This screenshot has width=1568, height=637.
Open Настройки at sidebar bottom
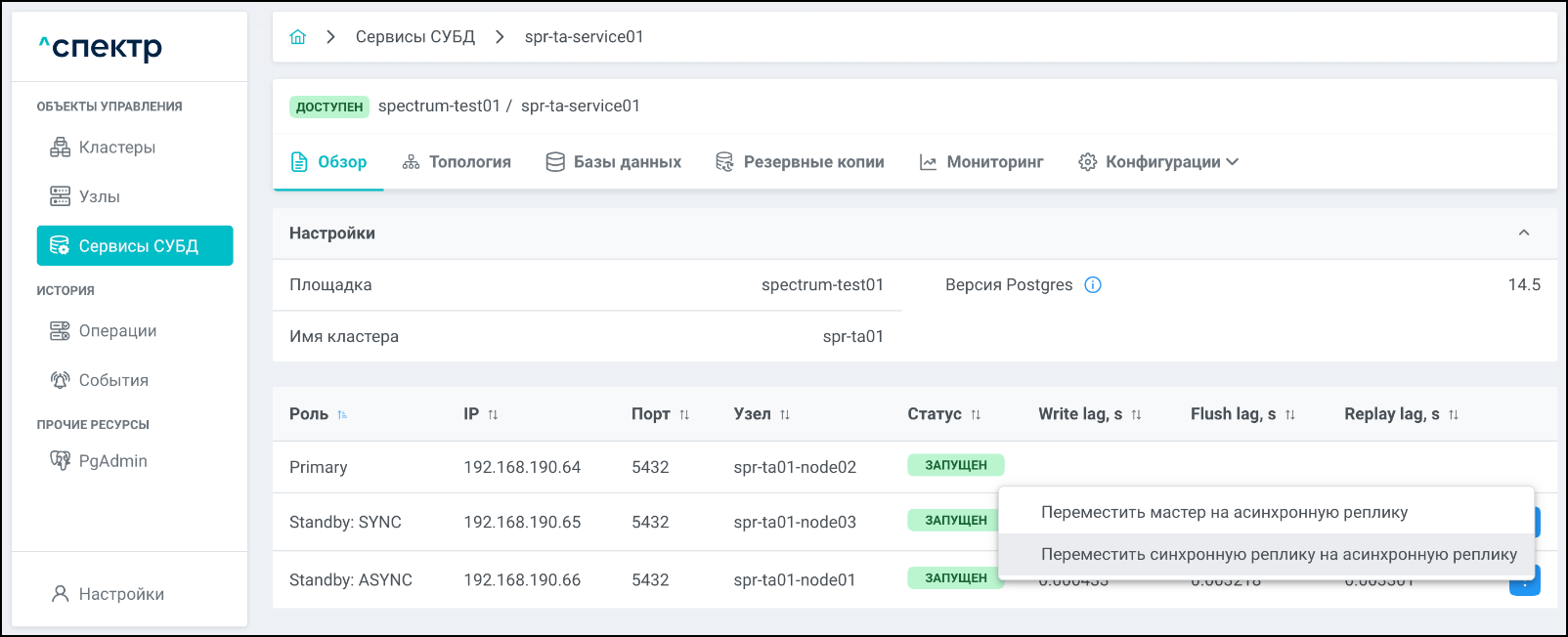click(x=120, y=594)
